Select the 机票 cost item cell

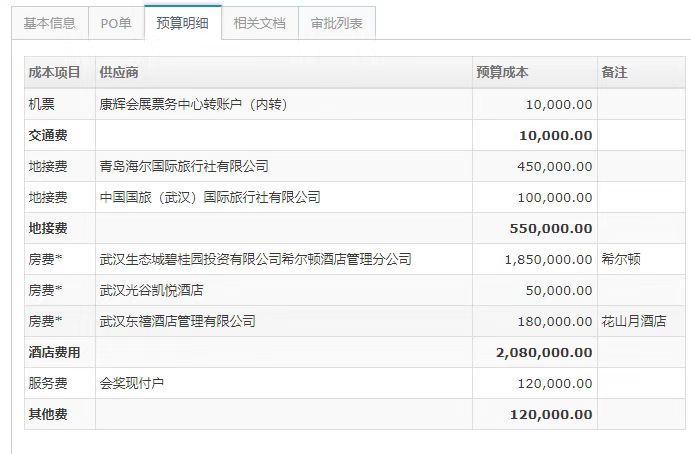point(43,104)
